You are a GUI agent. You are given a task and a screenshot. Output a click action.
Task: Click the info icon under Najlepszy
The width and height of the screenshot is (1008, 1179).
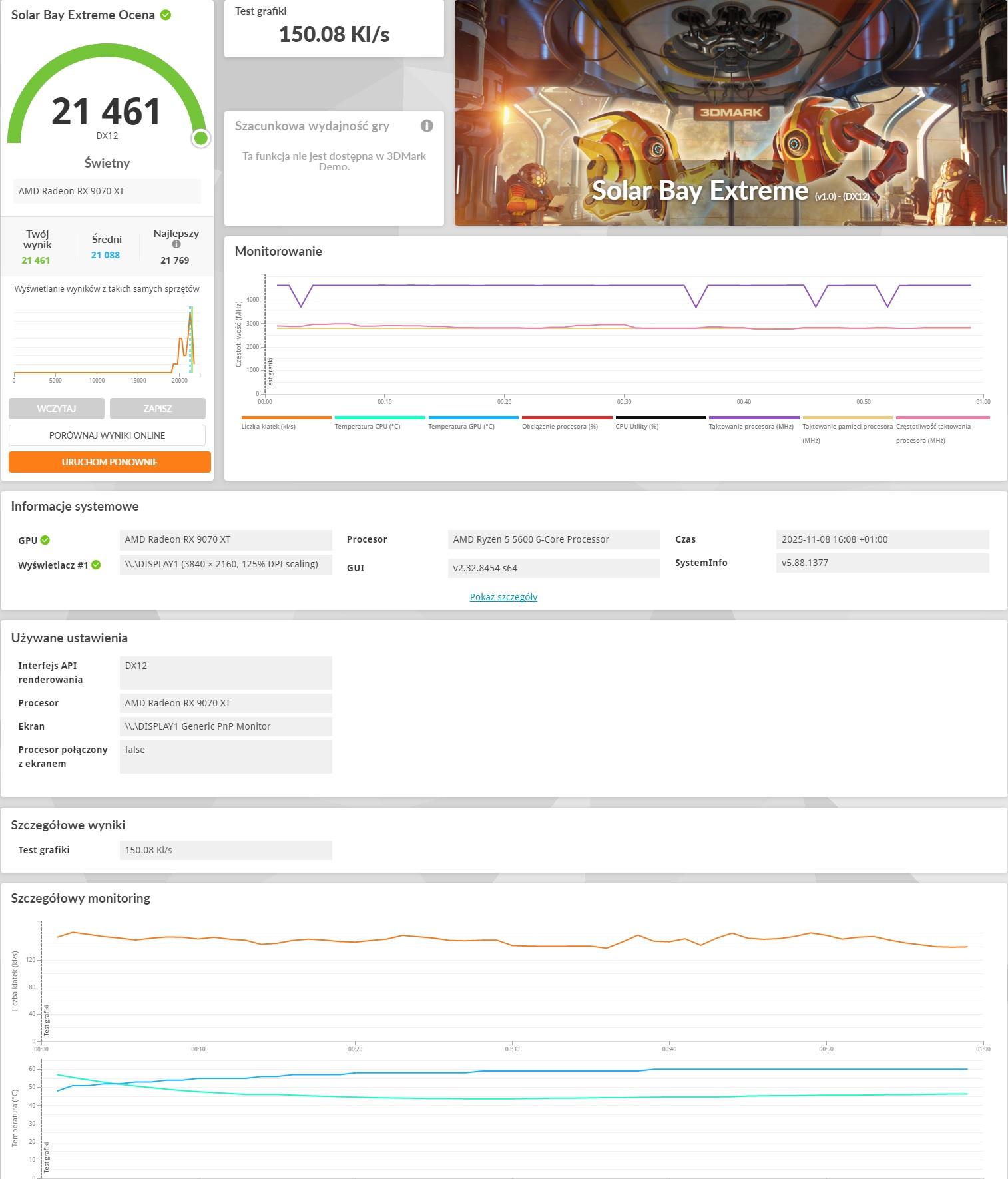(176, 244)
